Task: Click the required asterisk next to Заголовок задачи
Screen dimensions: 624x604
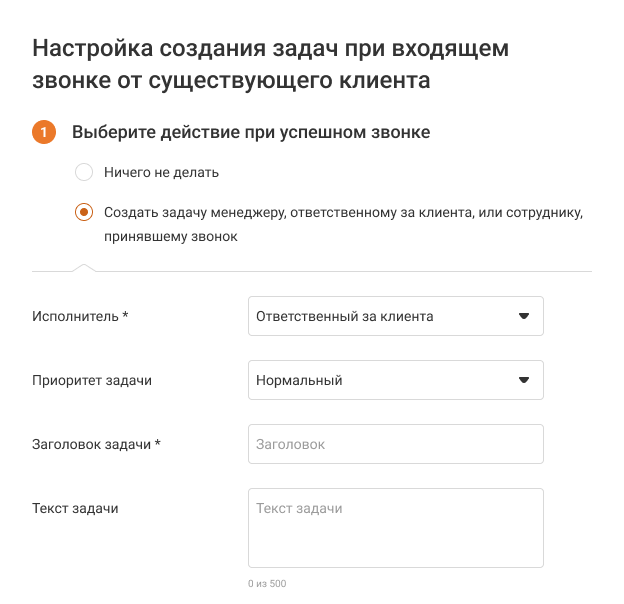Action: pyautogui.click(x=158, y=443)
